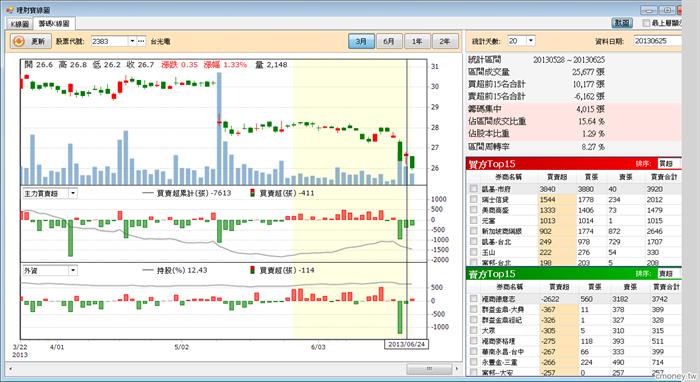Click the red-green legend icon beside 買賣超(張) -411
700x382 pixels.
click(253, 193)
